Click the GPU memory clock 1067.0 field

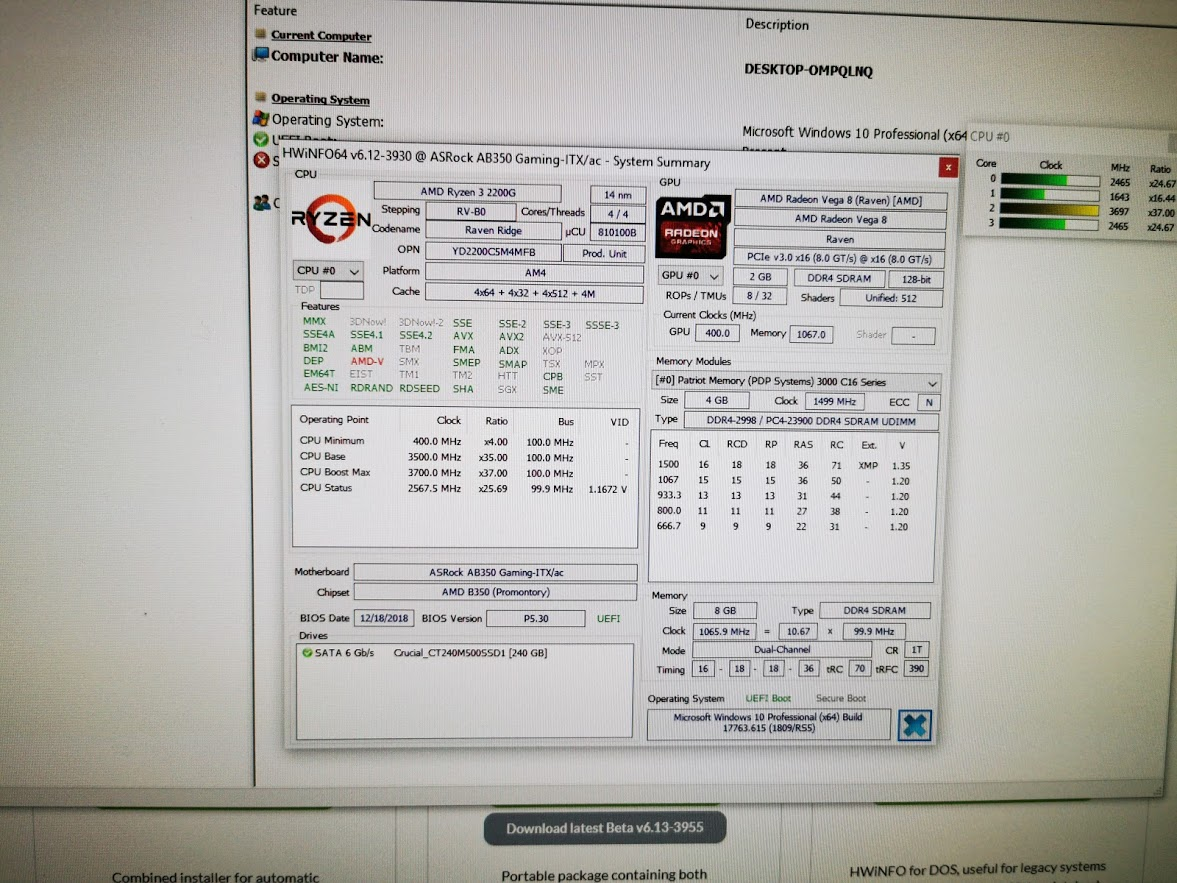[x=811, y=334]
